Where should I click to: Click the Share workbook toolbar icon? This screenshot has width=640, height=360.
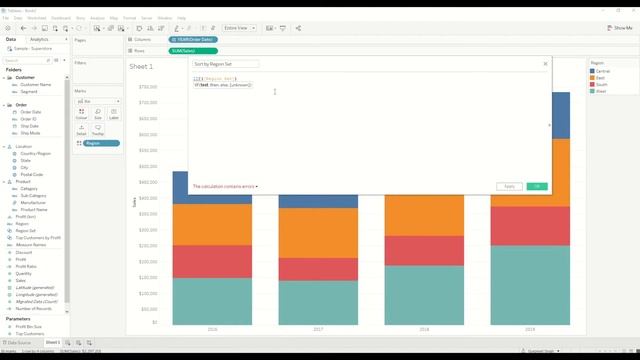pyautogui.click(x=298, y=28)
